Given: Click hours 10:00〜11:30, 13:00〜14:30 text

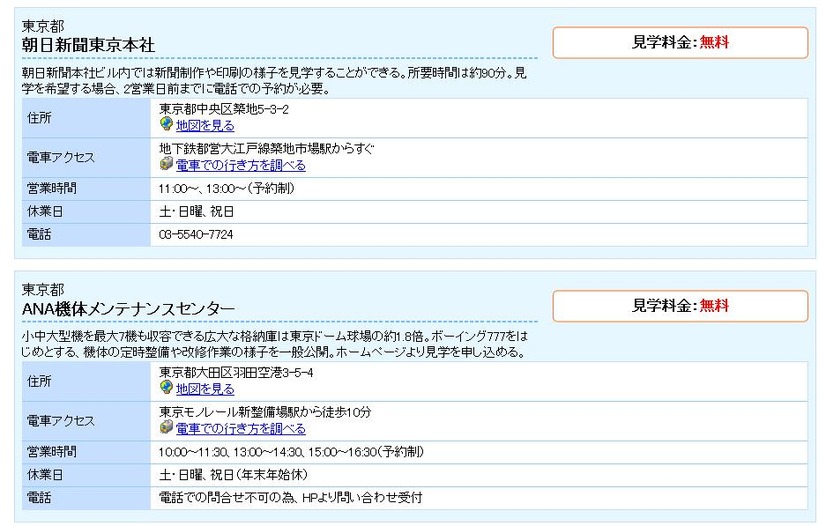Looking at the screenshot, I should click(x=230, y=452).
